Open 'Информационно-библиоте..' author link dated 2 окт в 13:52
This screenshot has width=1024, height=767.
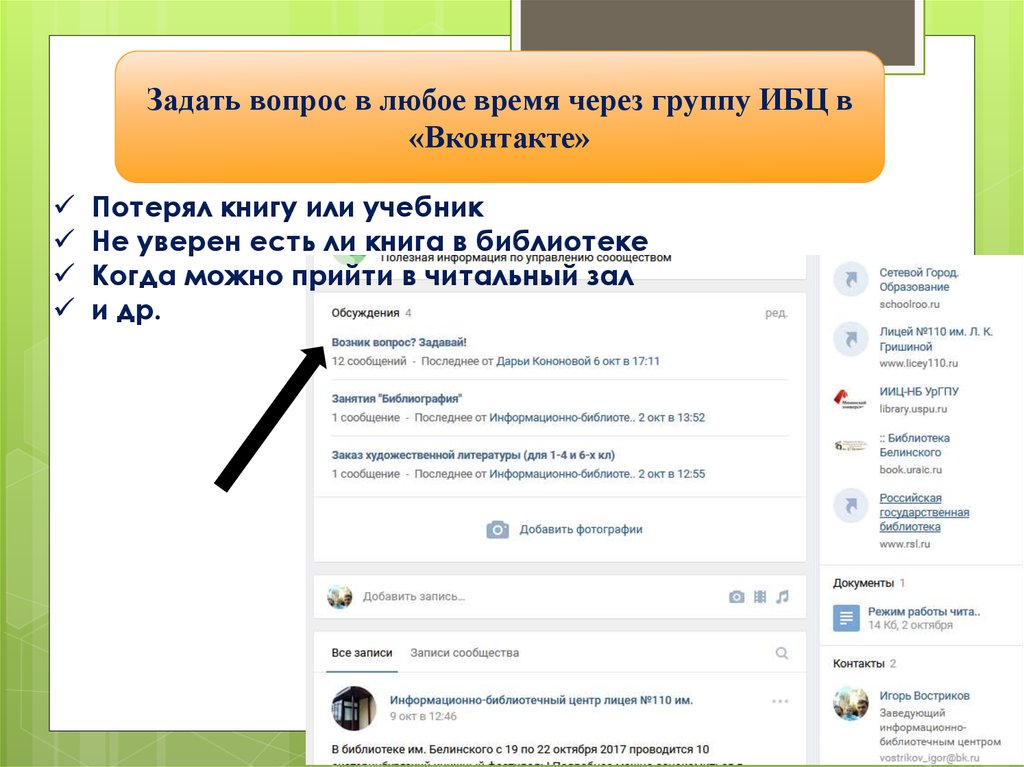[x=562, y=417]
